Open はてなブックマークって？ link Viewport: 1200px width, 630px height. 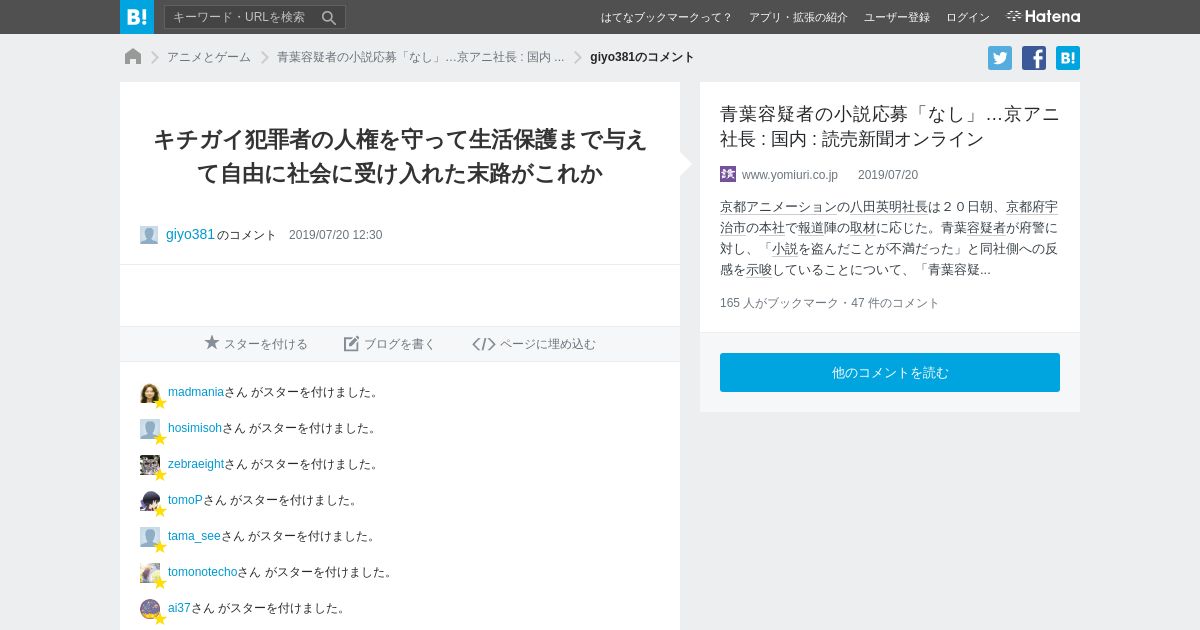666,17
